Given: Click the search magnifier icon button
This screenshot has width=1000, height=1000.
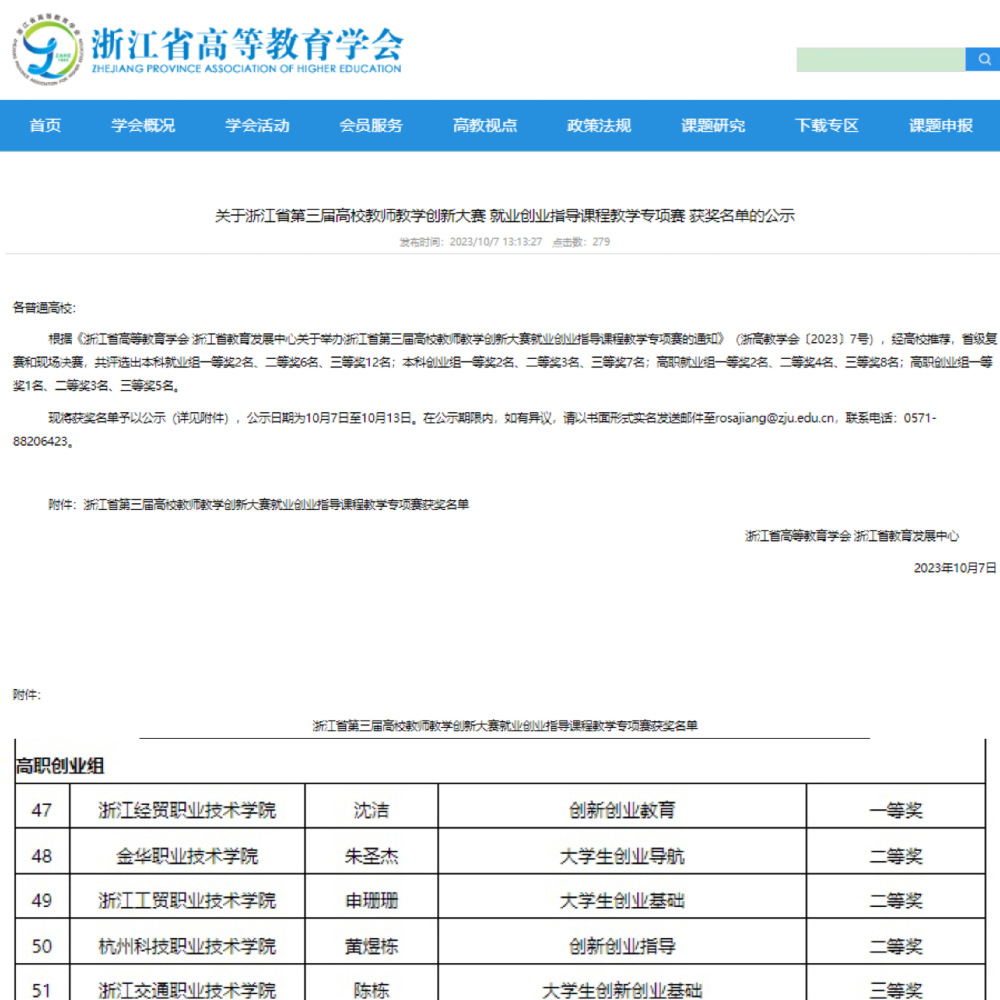Looking at the screenshot, I should coord(983,59).
